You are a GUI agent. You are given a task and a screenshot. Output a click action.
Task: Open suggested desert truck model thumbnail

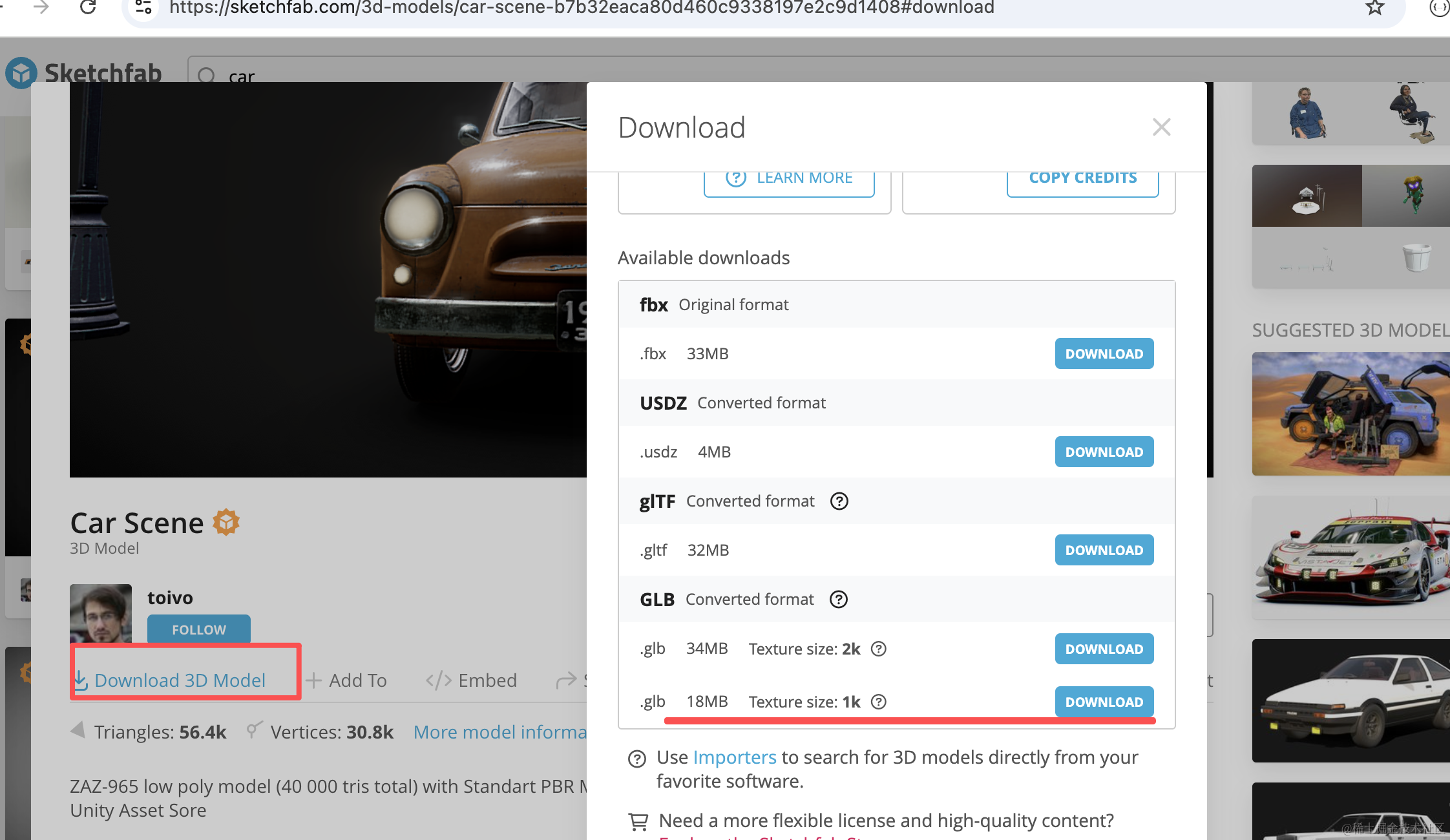point(1350,414)
